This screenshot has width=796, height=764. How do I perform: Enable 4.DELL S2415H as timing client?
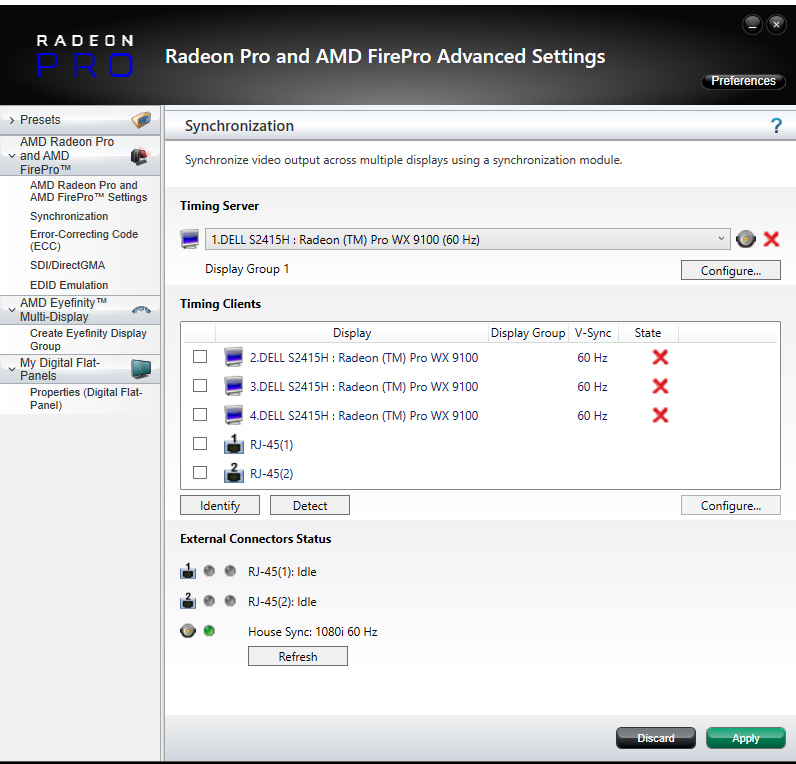pyautogui.click(x=200, y=415)
